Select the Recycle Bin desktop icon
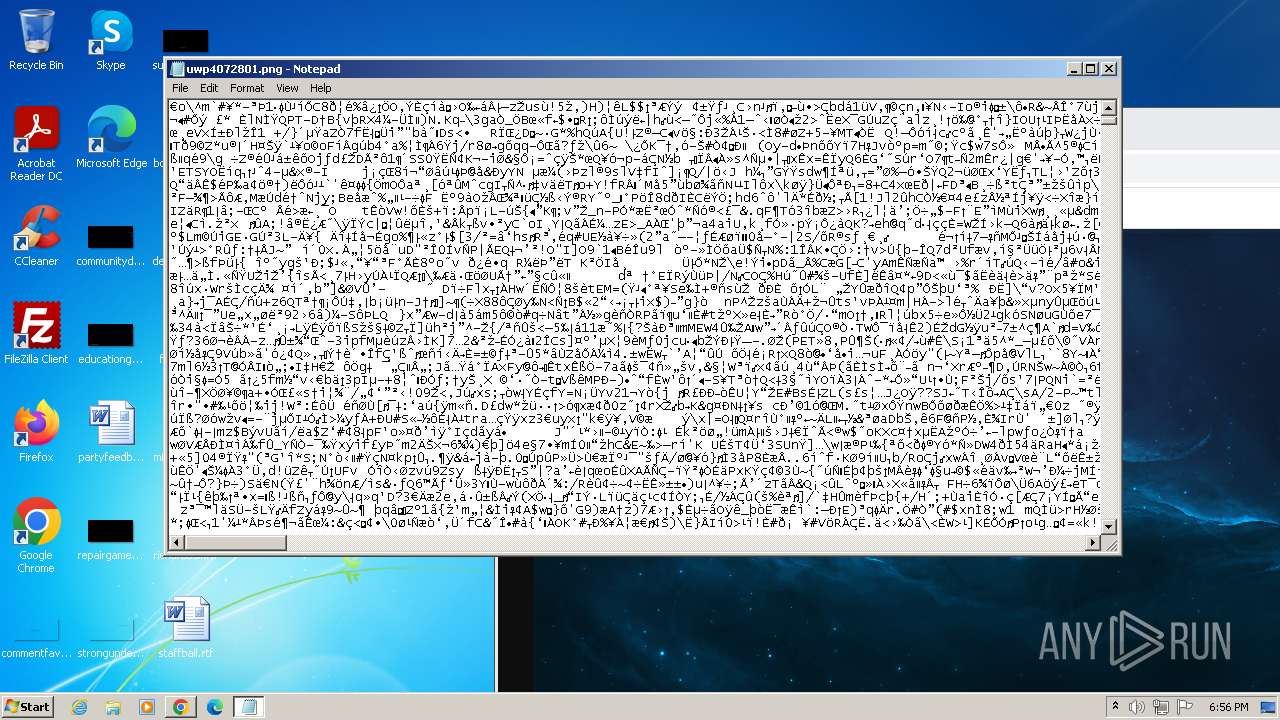Image resolution: width=1280 pixels, height=720 pixels. click(36, 41)
